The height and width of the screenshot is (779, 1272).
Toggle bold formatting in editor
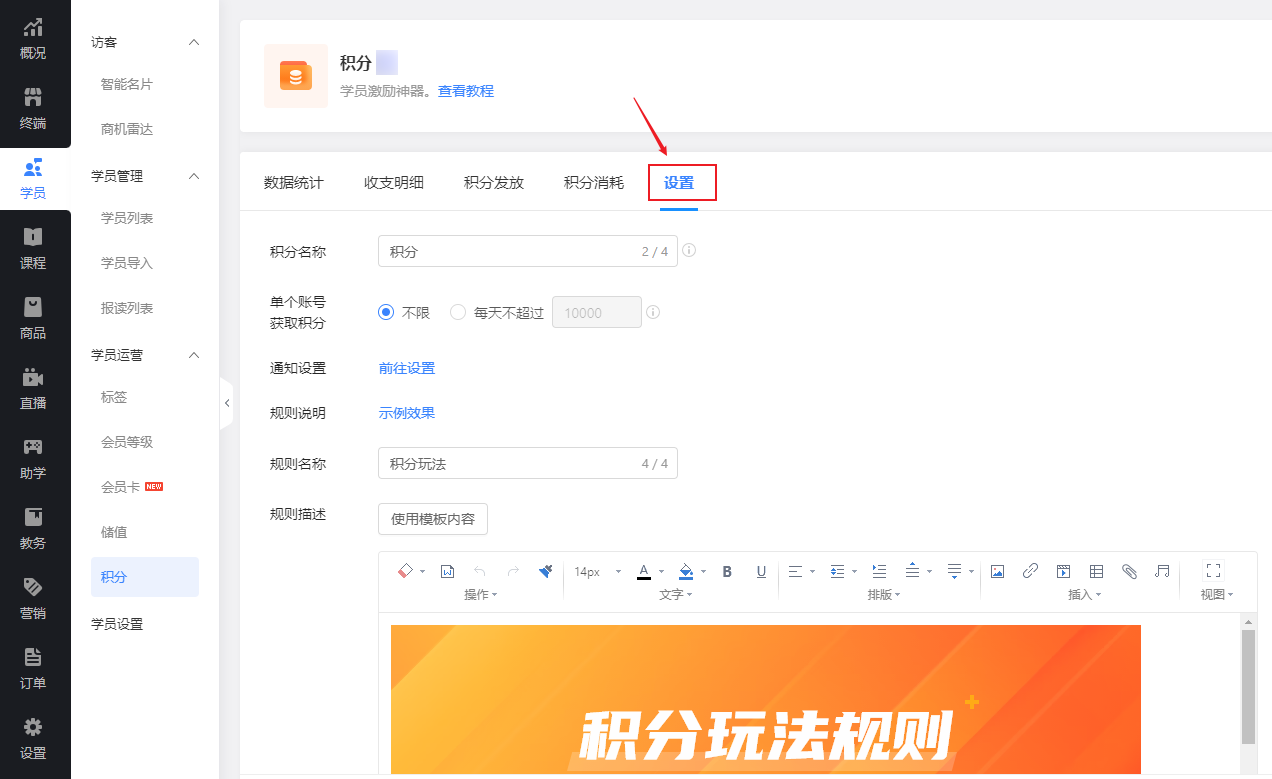tap(727, 571)
